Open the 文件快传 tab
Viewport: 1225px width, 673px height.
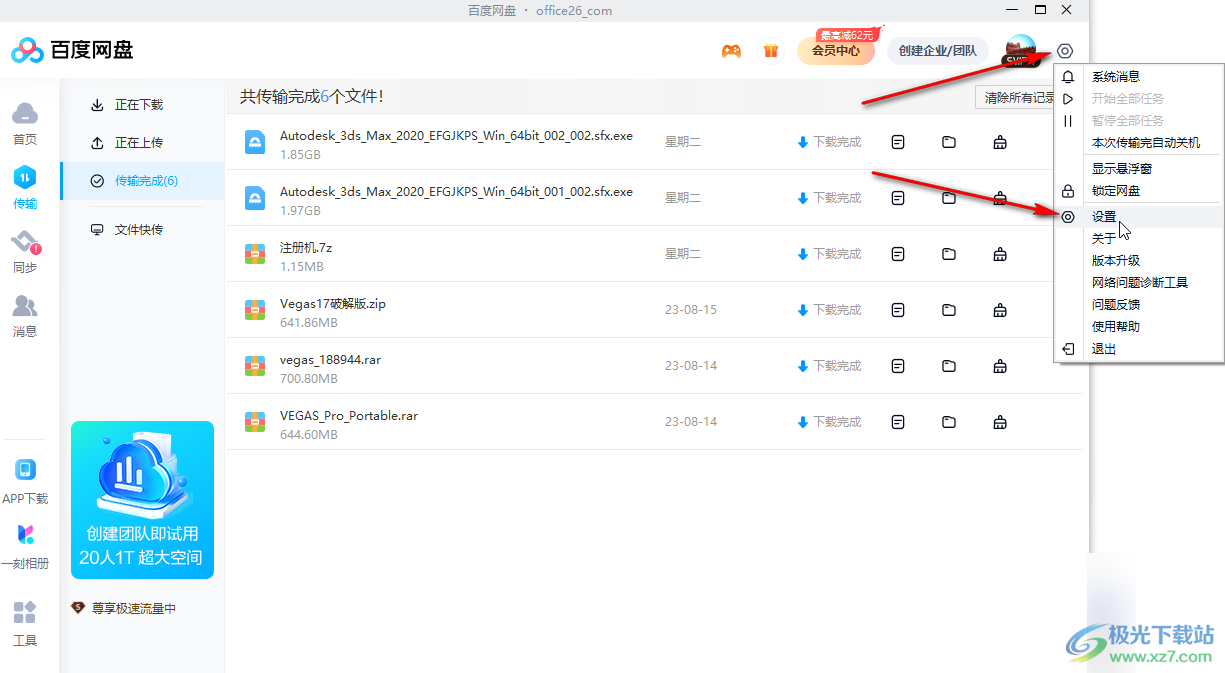click(x=138, y=230)
